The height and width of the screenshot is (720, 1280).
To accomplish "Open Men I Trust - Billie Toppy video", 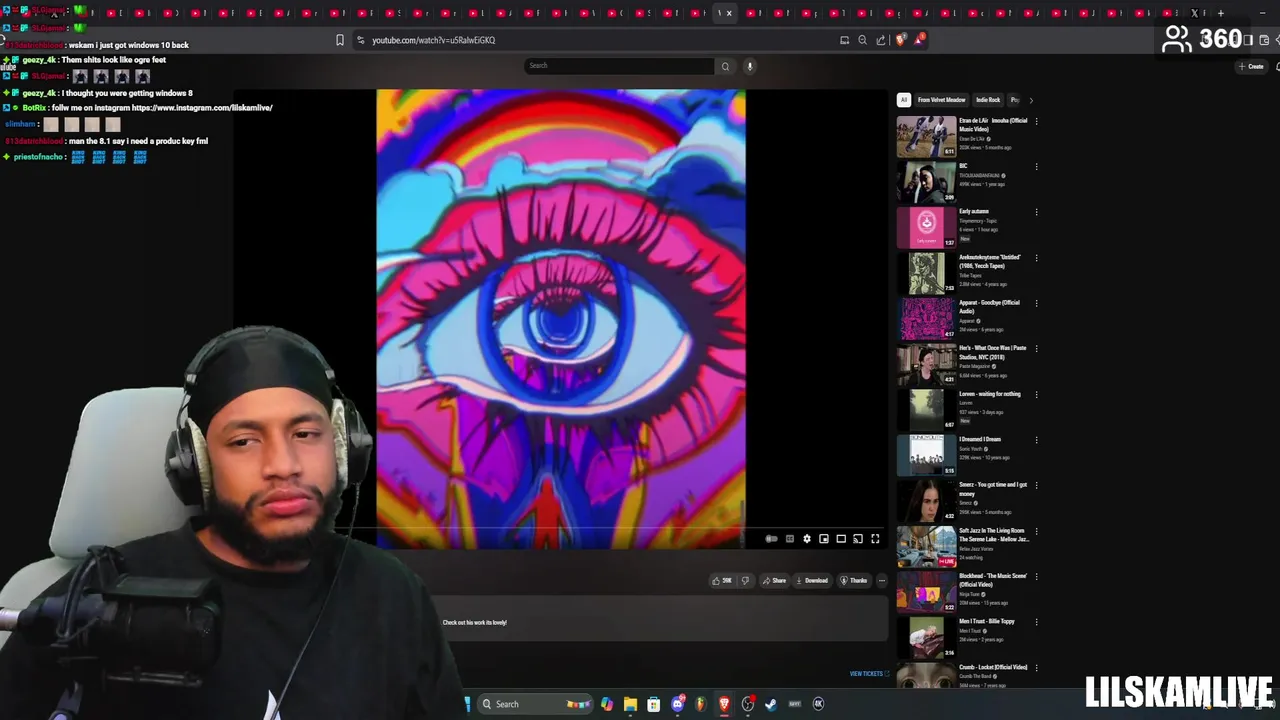I will tap(926, 637).
